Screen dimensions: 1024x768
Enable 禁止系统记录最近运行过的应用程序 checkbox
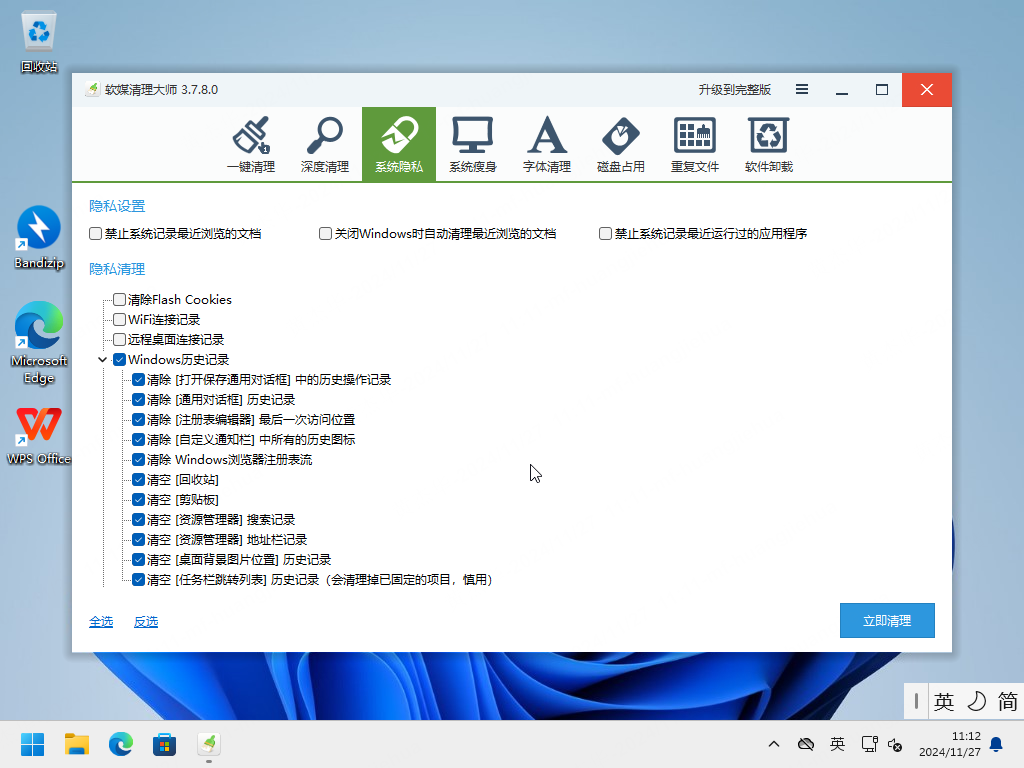point(605,233)
